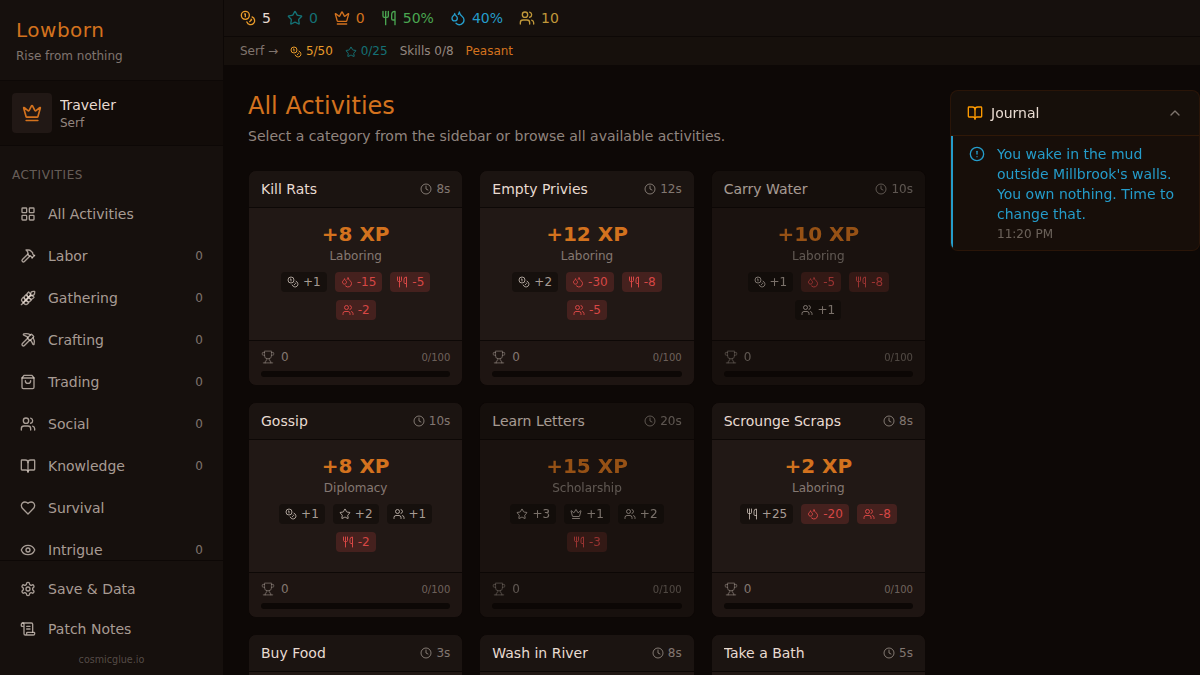1200x675 pixels.
Task: Open Patch Notes
Action: pyautogui.click(x=111, y=629)
